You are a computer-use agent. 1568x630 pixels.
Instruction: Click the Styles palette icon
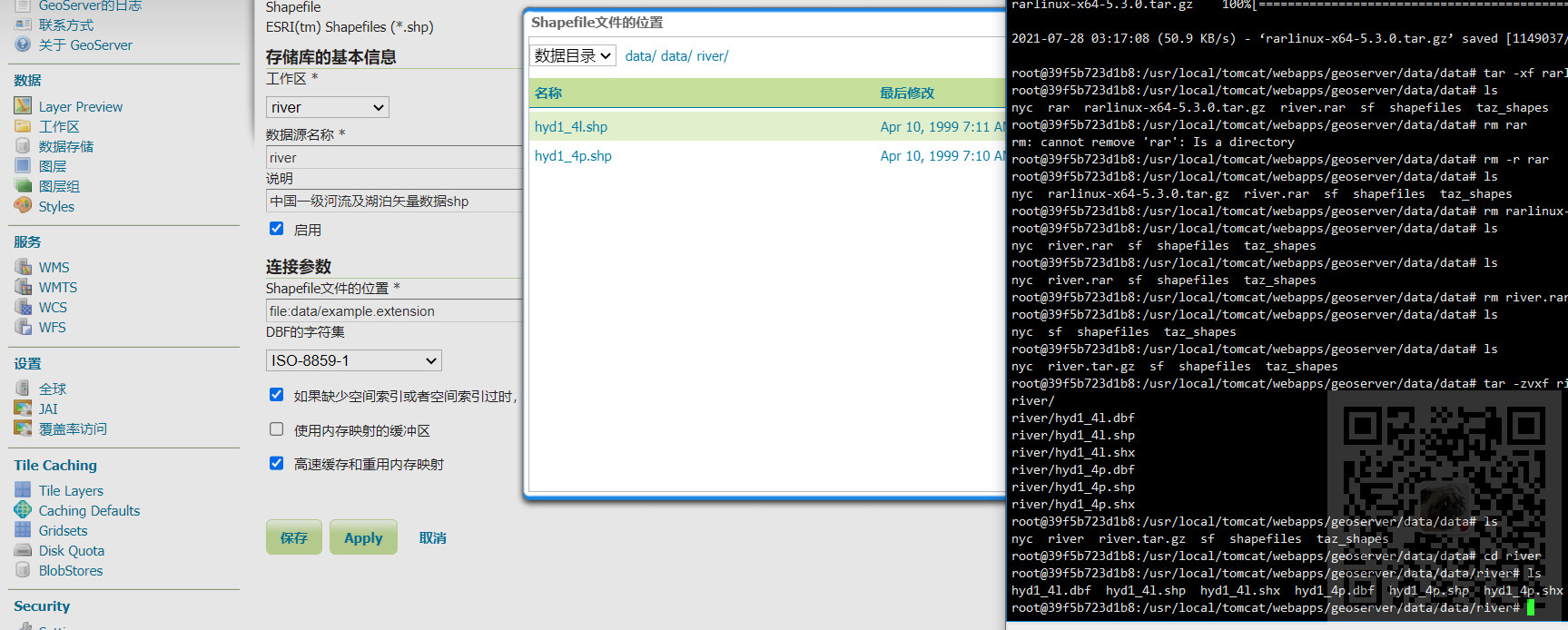point(23,206)
